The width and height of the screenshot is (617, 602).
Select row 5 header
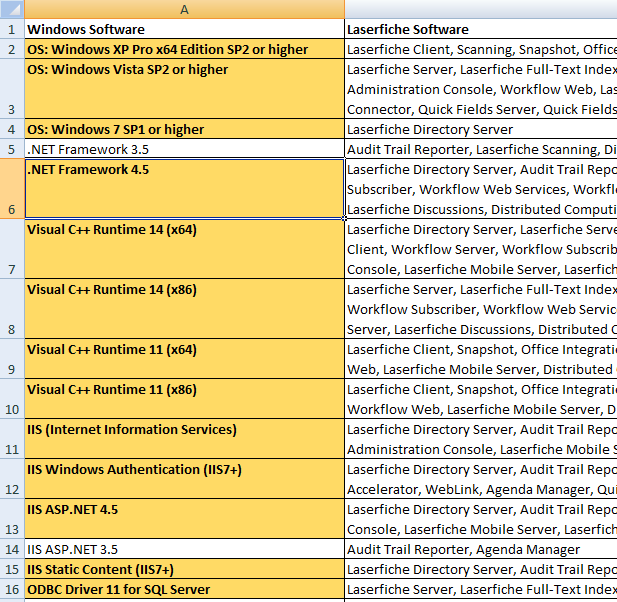coord(12,149)
